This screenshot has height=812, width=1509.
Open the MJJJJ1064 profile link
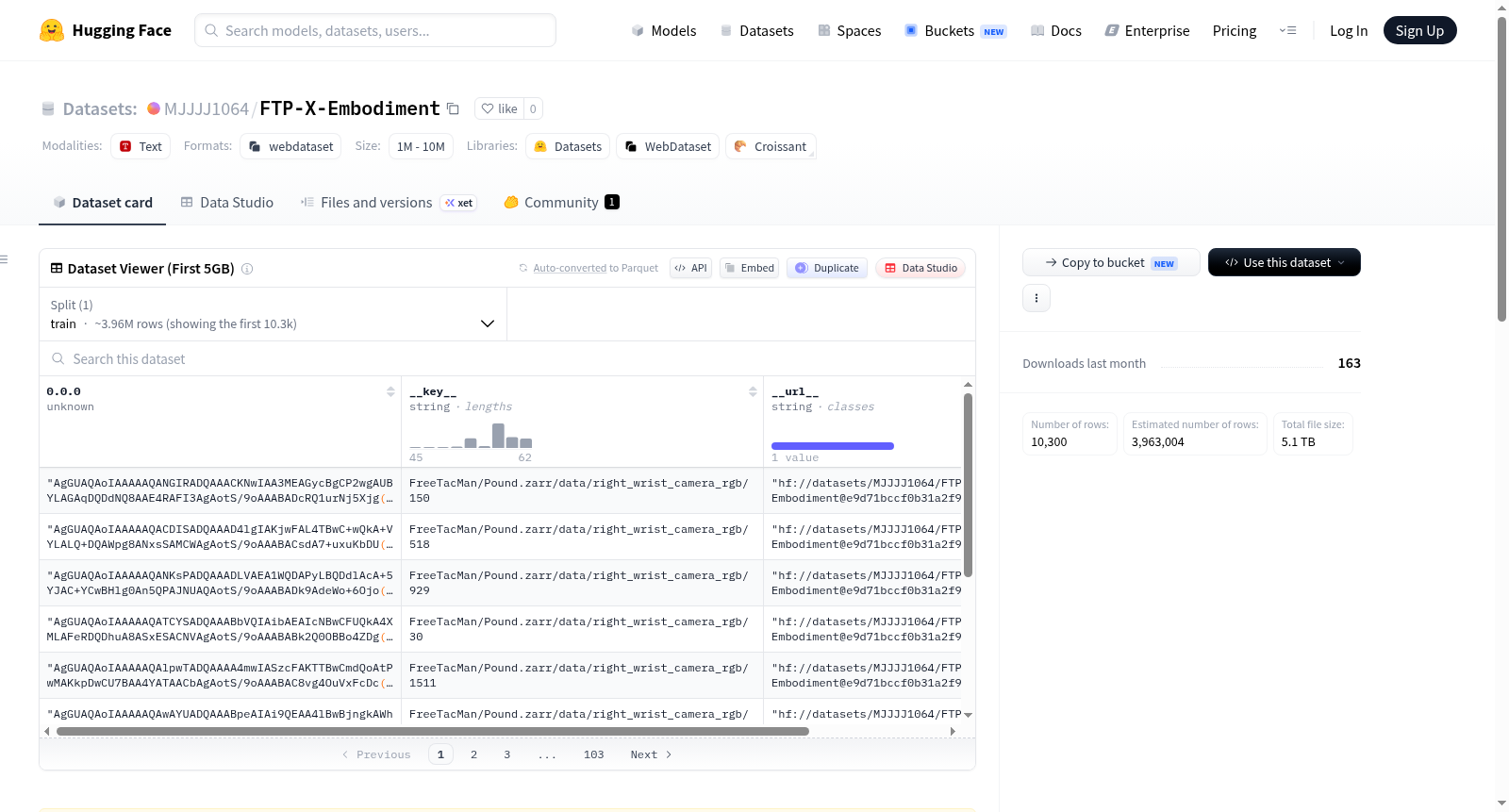pos(207,108)
